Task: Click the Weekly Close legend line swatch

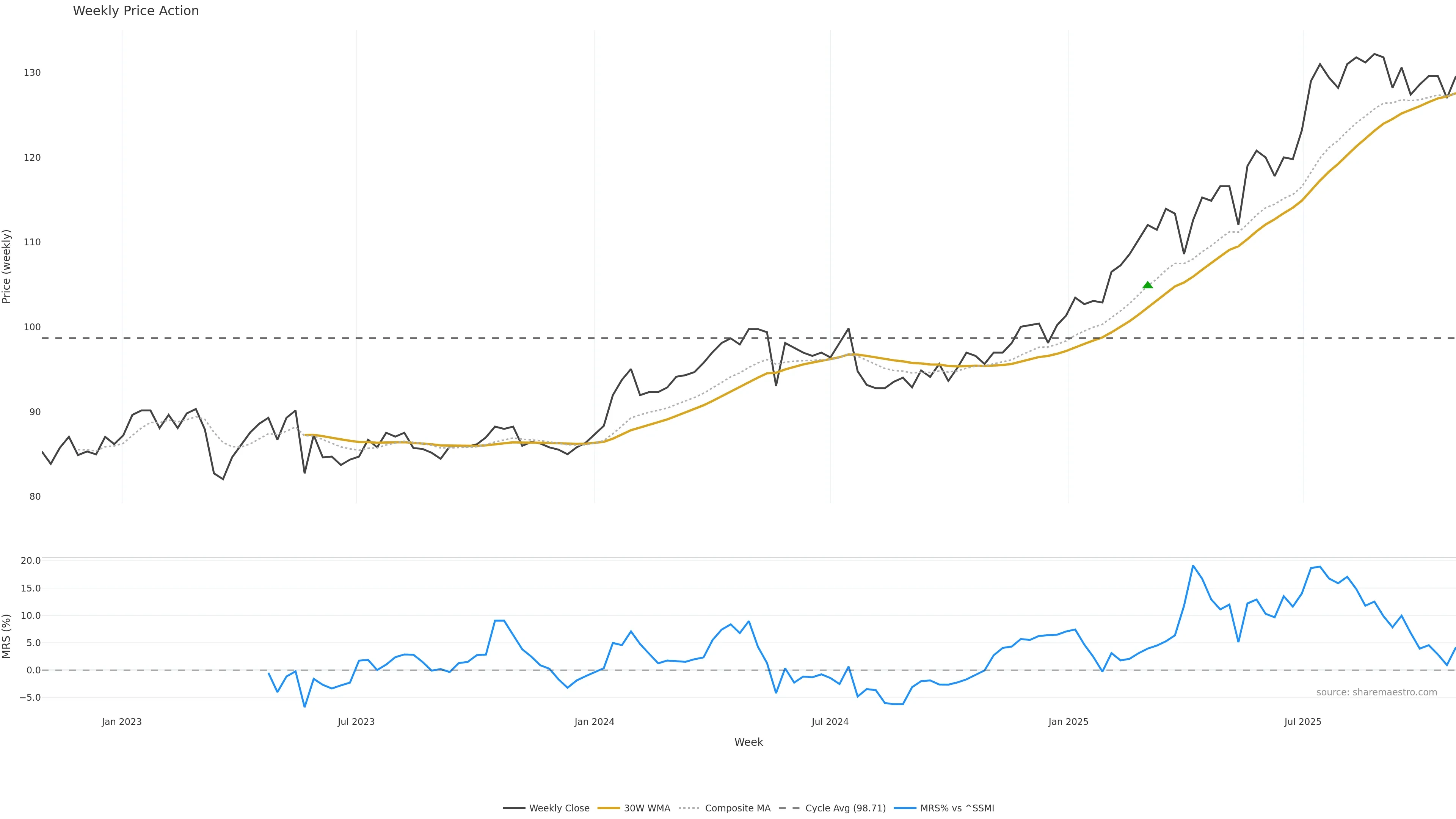Action: (513, 808)
